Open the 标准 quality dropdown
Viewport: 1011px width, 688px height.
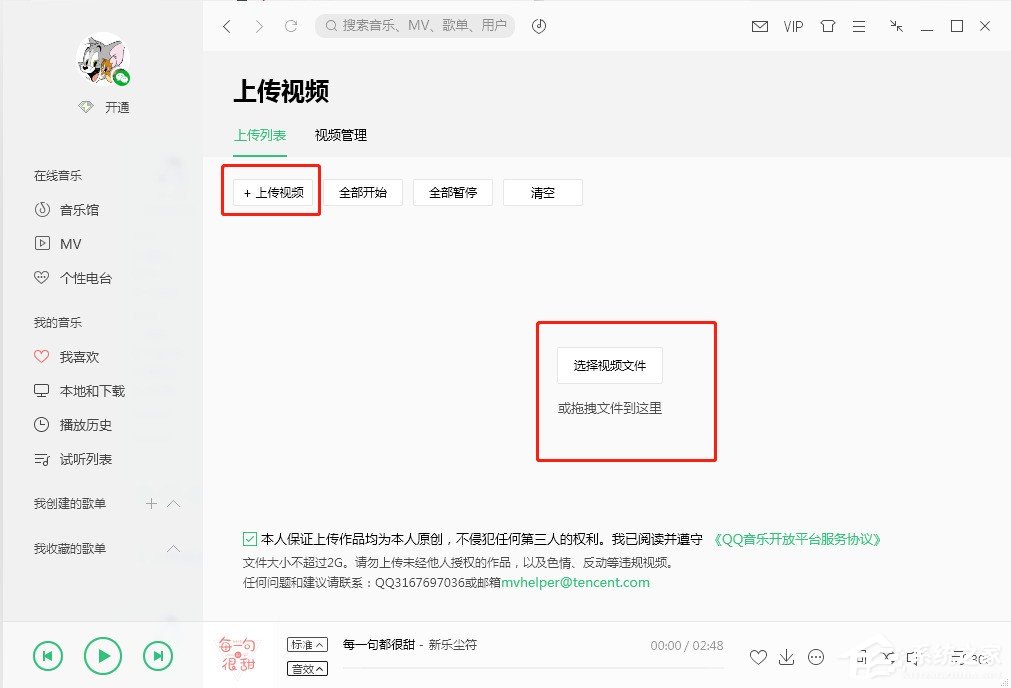point(306,644)
